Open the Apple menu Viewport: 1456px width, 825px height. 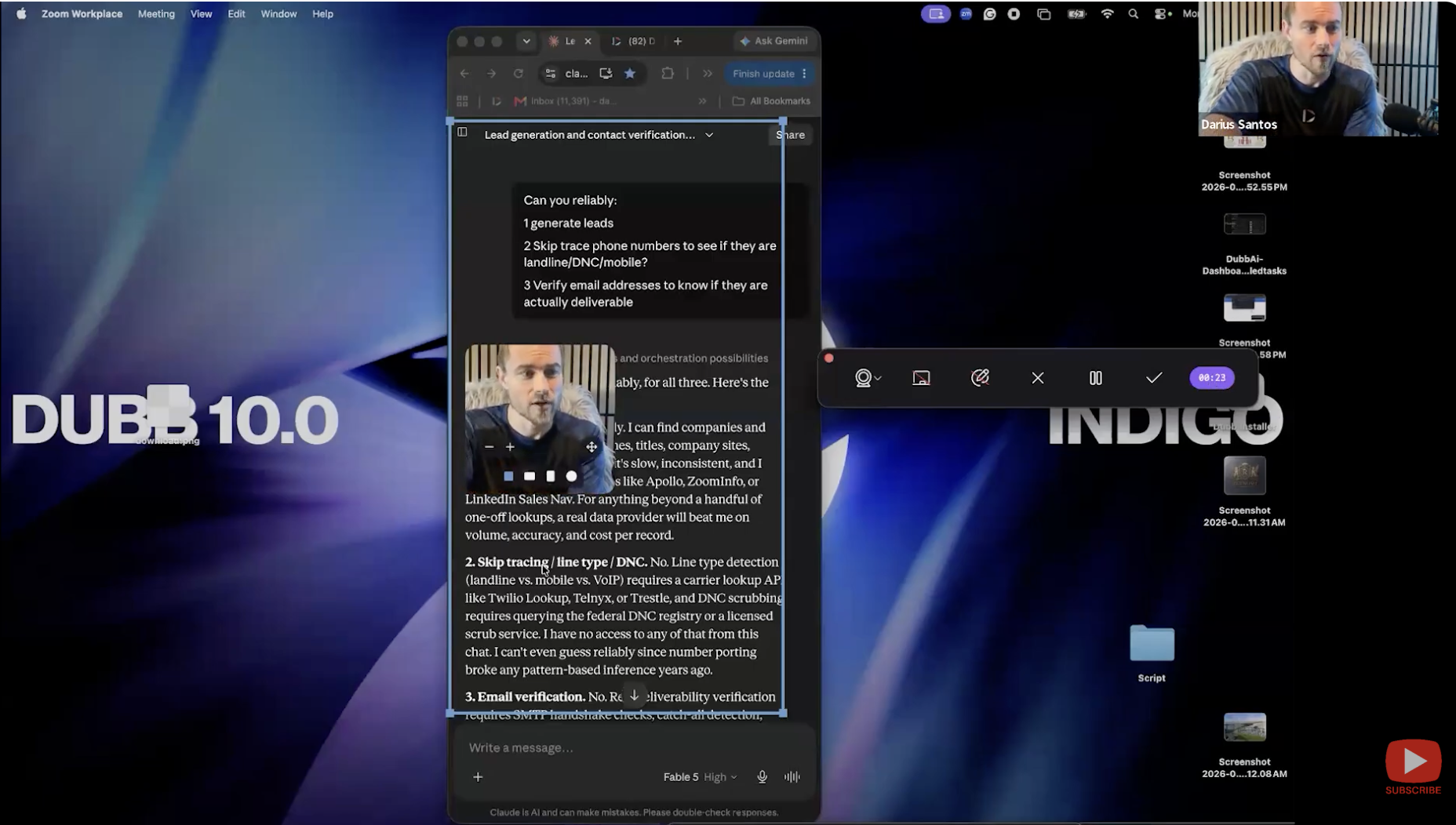[21, 14]
